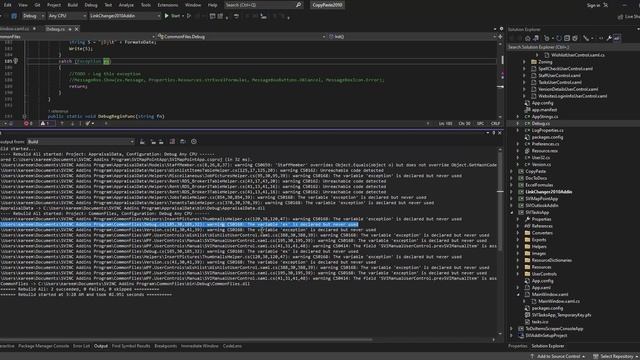Open the Window menu
The width and height of the screenshot is (640, 360).
coord(193,5)
